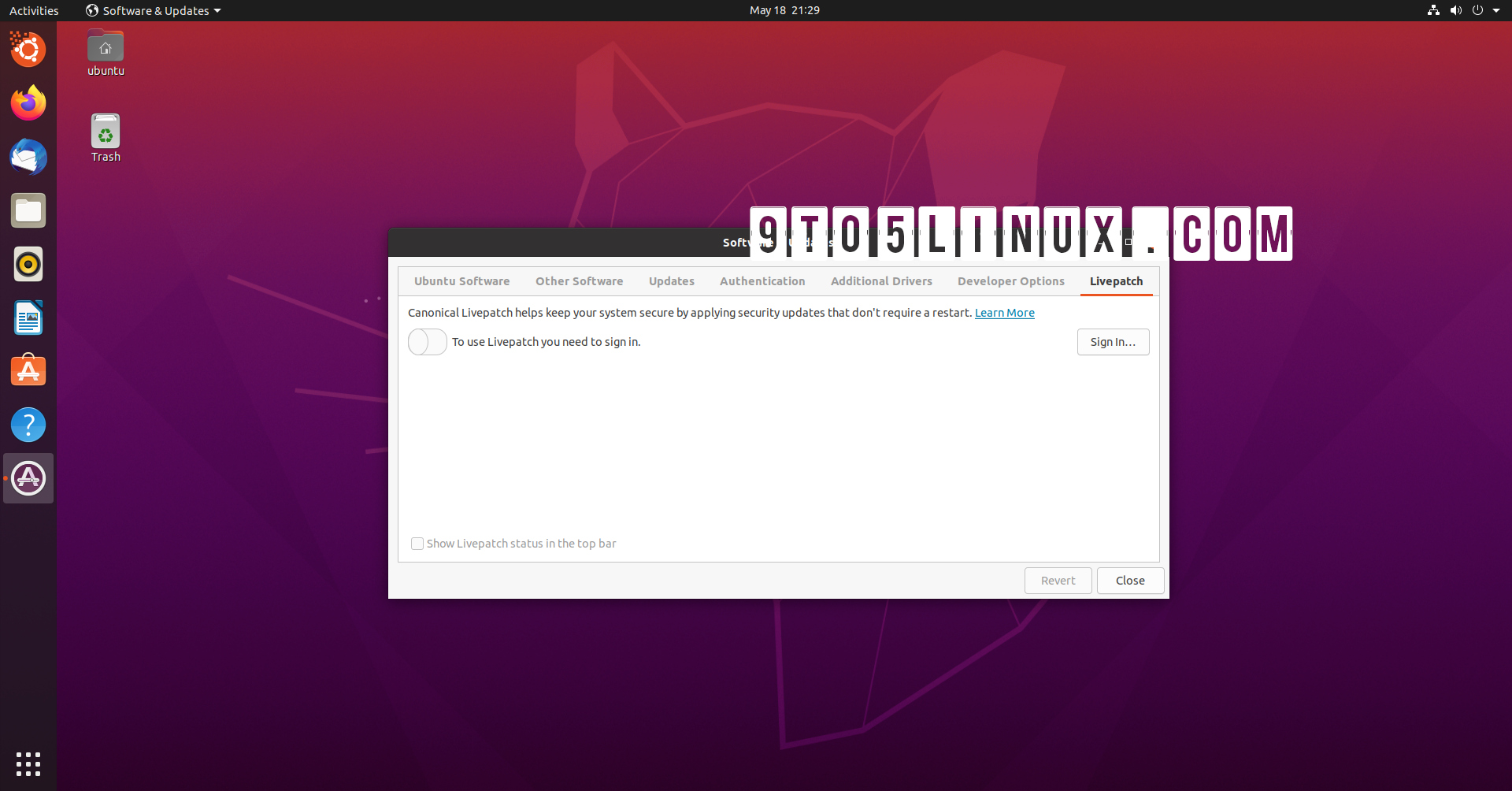Select the Additional Drivers tab

[x=881, y=281]
